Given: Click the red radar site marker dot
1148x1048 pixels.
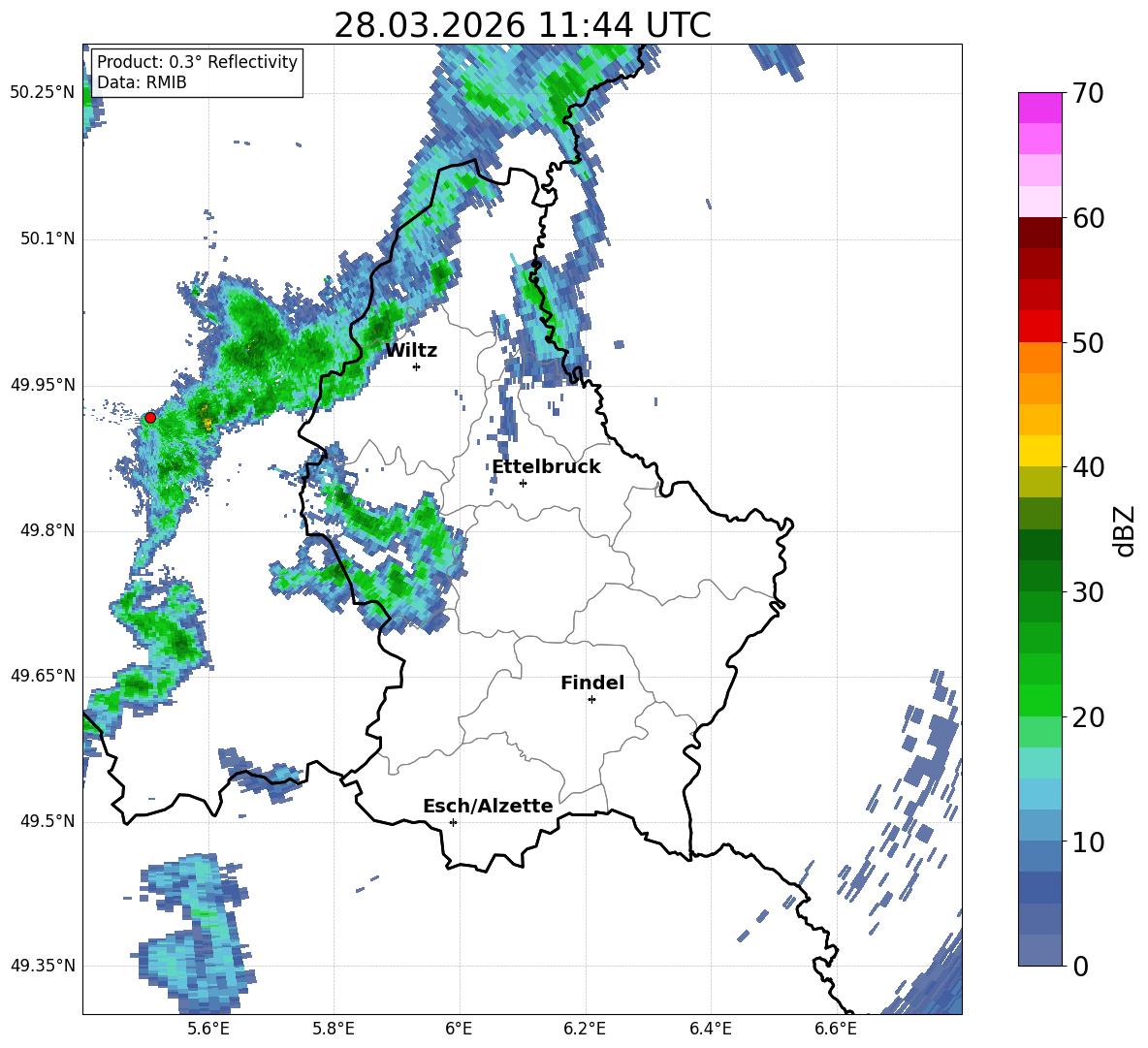Looking at the screenshot, I should [x=150, y=418].
